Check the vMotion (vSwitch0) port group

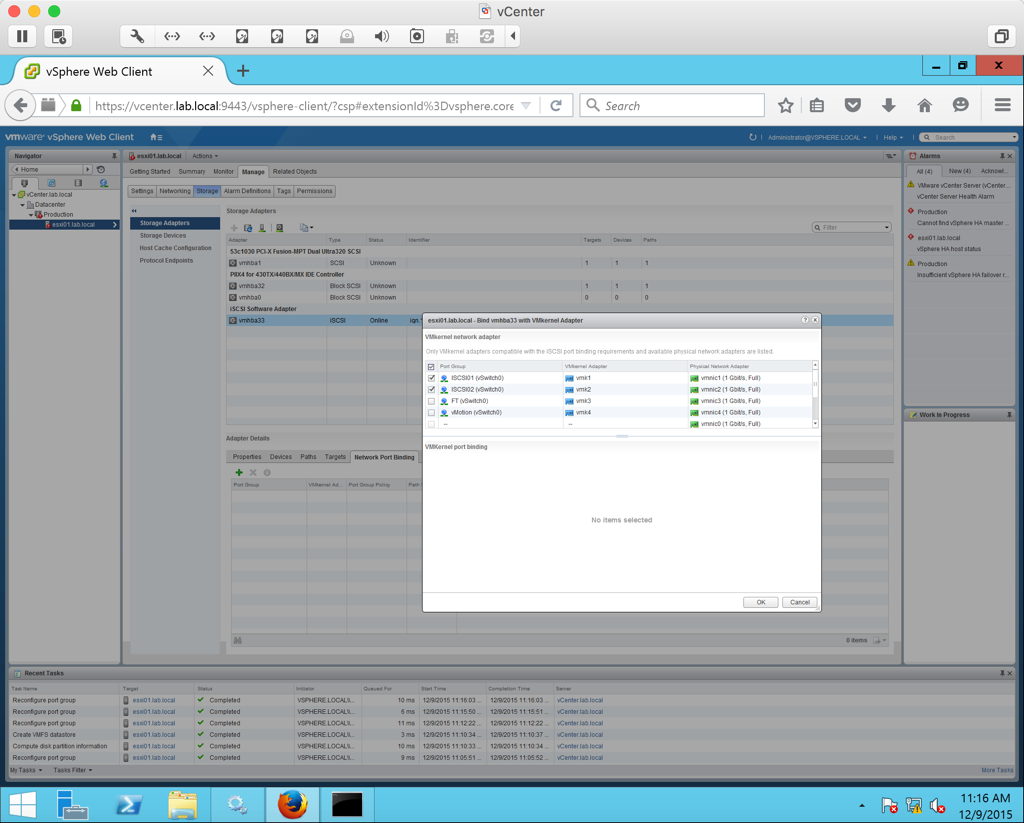tap(432, 412)
